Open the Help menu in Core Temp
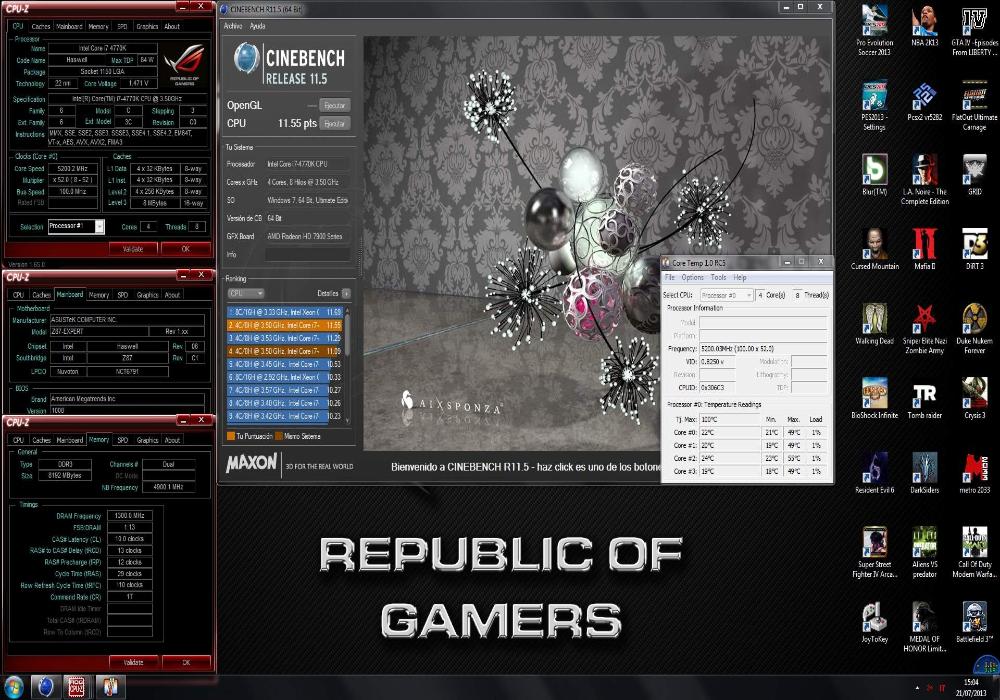This screenshot has height=700, width=1000. point(740,277)
